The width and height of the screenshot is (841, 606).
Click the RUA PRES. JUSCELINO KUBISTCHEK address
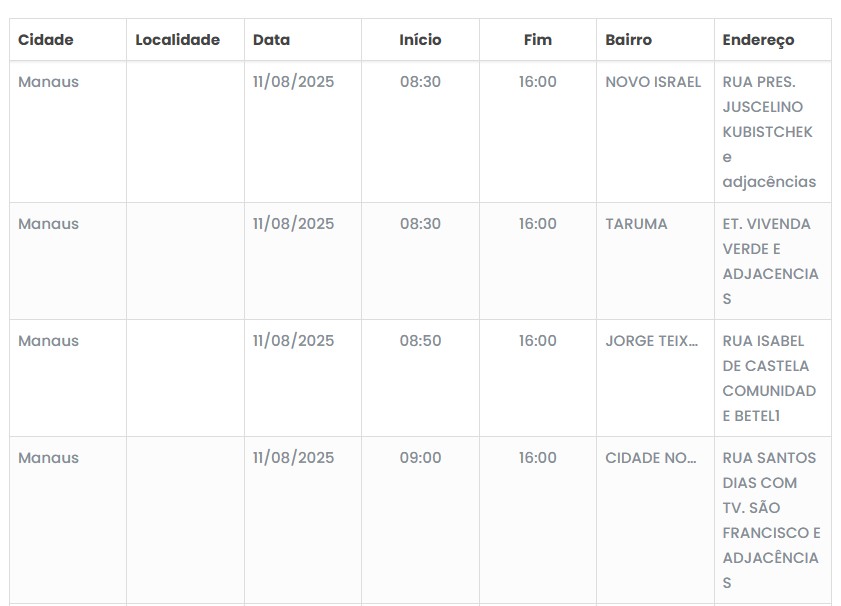pos(768,132)
